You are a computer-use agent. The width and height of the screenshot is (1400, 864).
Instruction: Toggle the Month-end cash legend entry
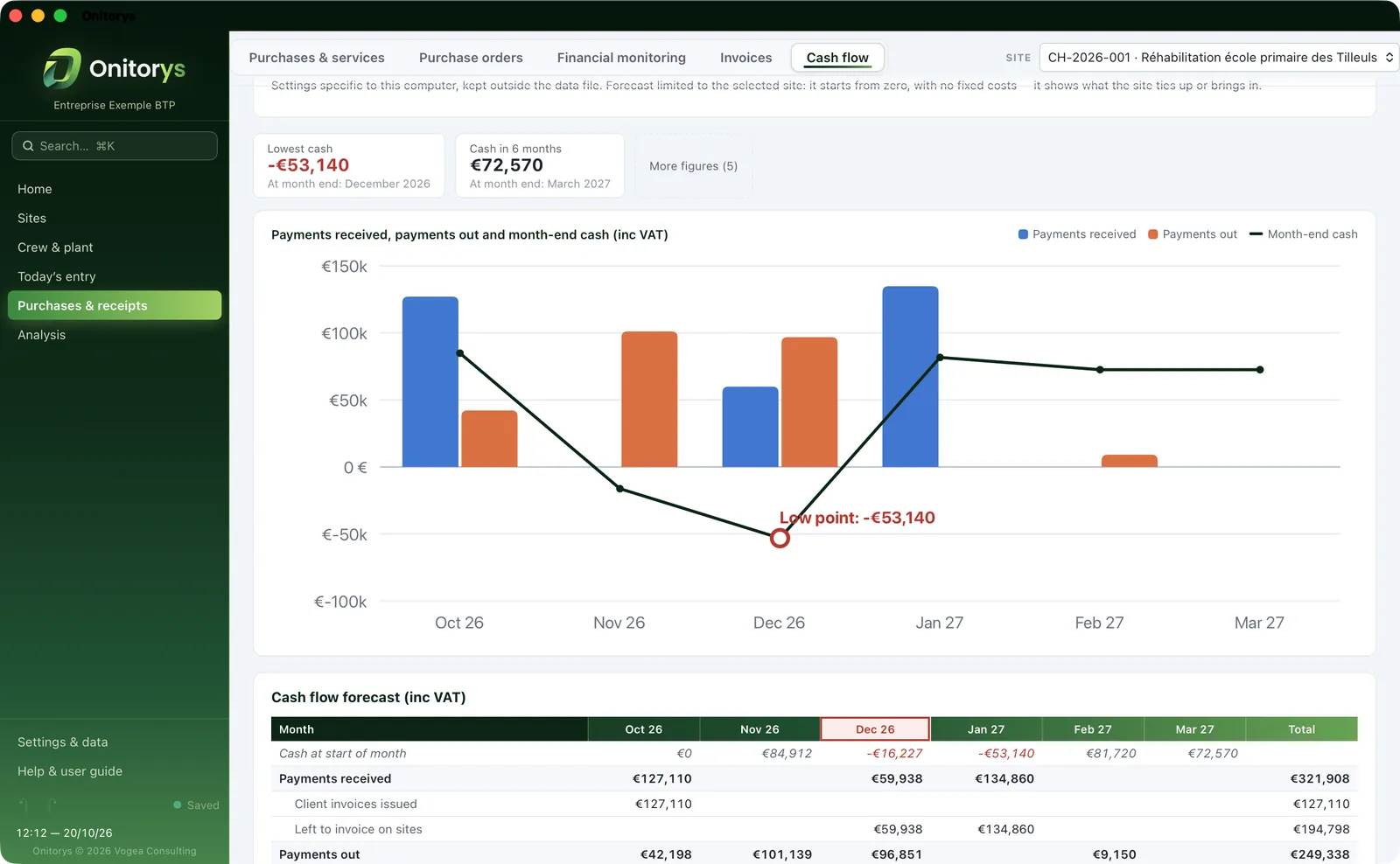click(1304, 234)
